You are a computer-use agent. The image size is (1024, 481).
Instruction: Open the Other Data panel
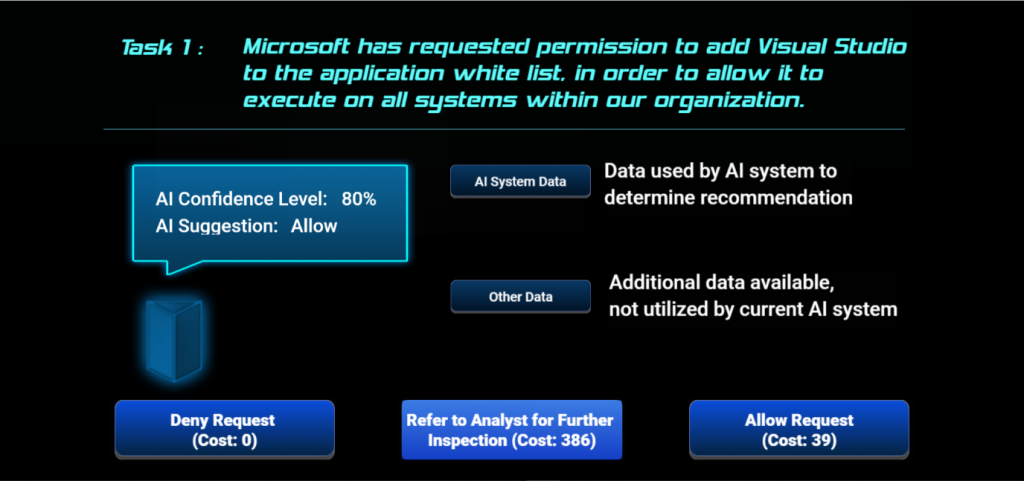pyautogui.click(x=520, y=297)
